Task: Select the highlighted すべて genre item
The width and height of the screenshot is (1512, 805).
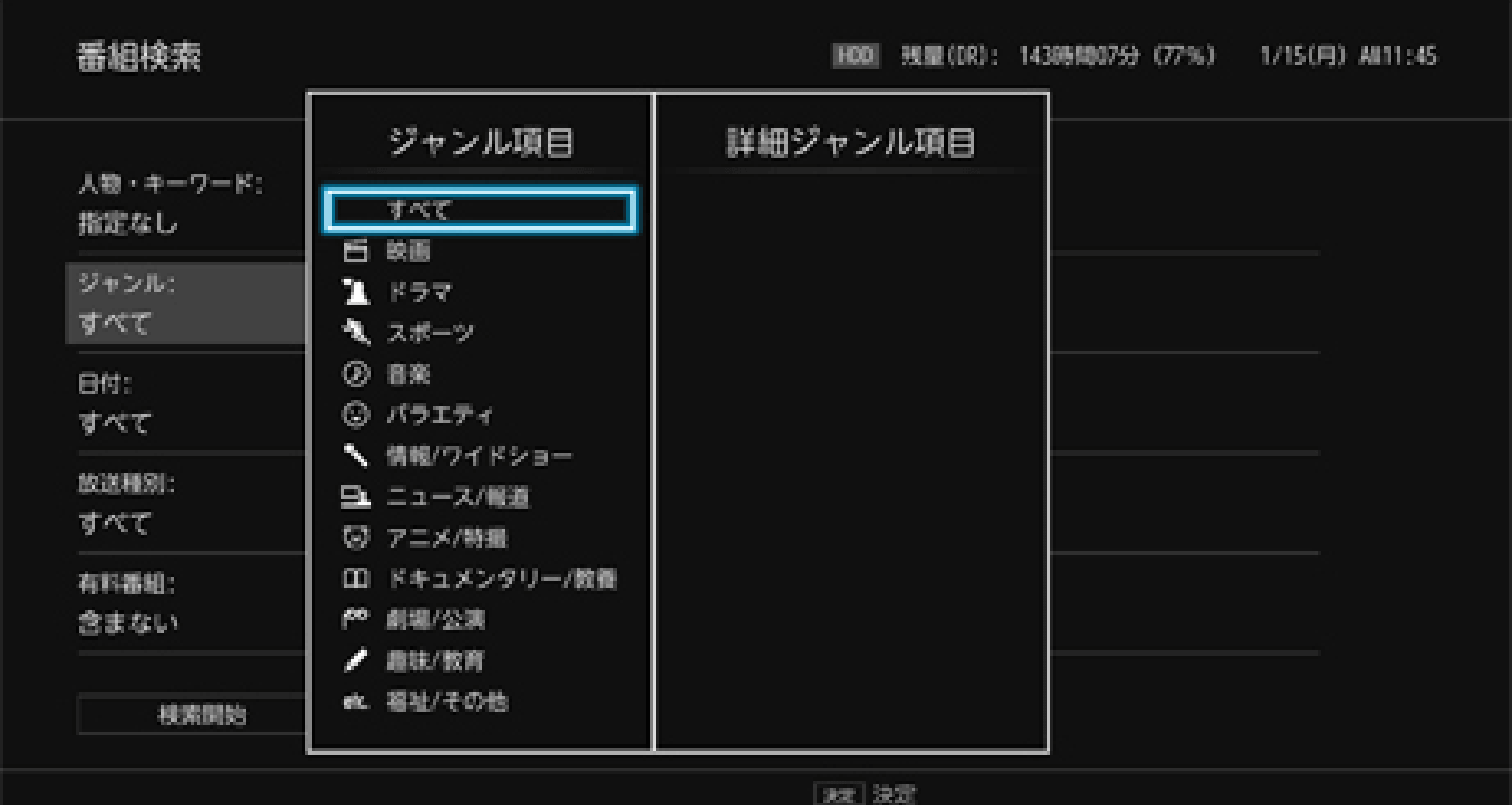Action: click(x=480, y=210)
